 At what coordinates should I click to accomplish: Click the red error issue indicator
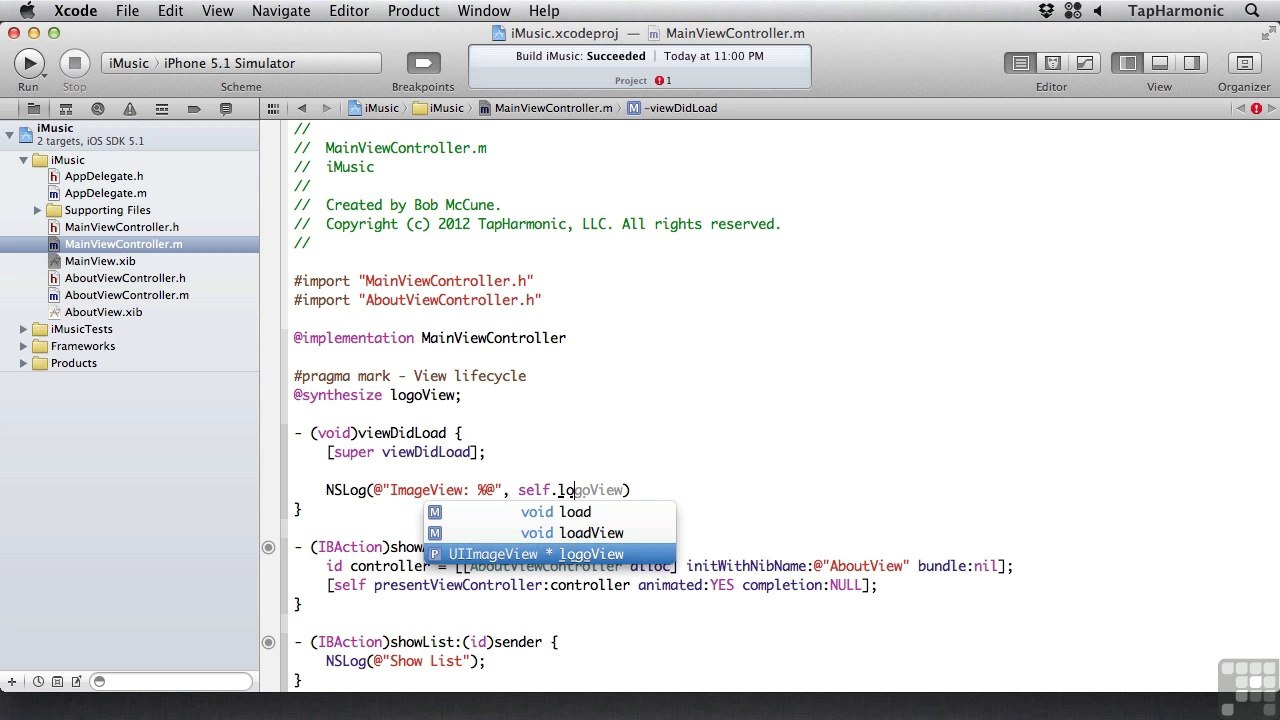pos(1256,108)
